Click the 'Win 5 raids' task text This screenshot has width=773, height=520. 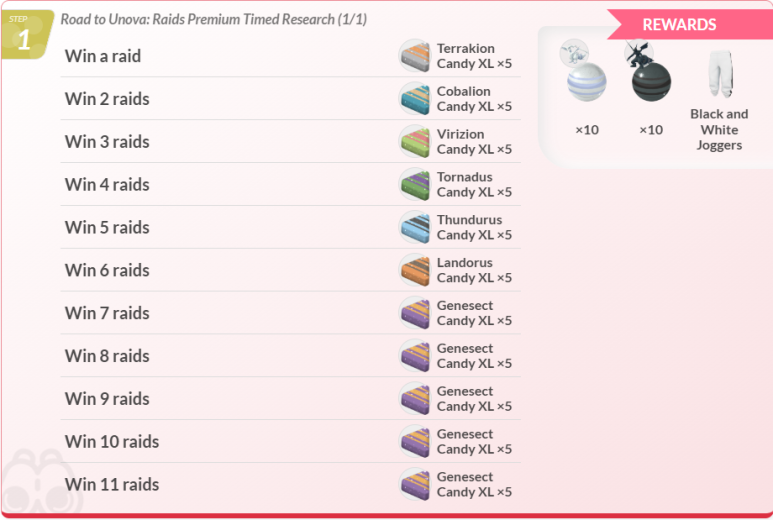click(x=107, y=227)
